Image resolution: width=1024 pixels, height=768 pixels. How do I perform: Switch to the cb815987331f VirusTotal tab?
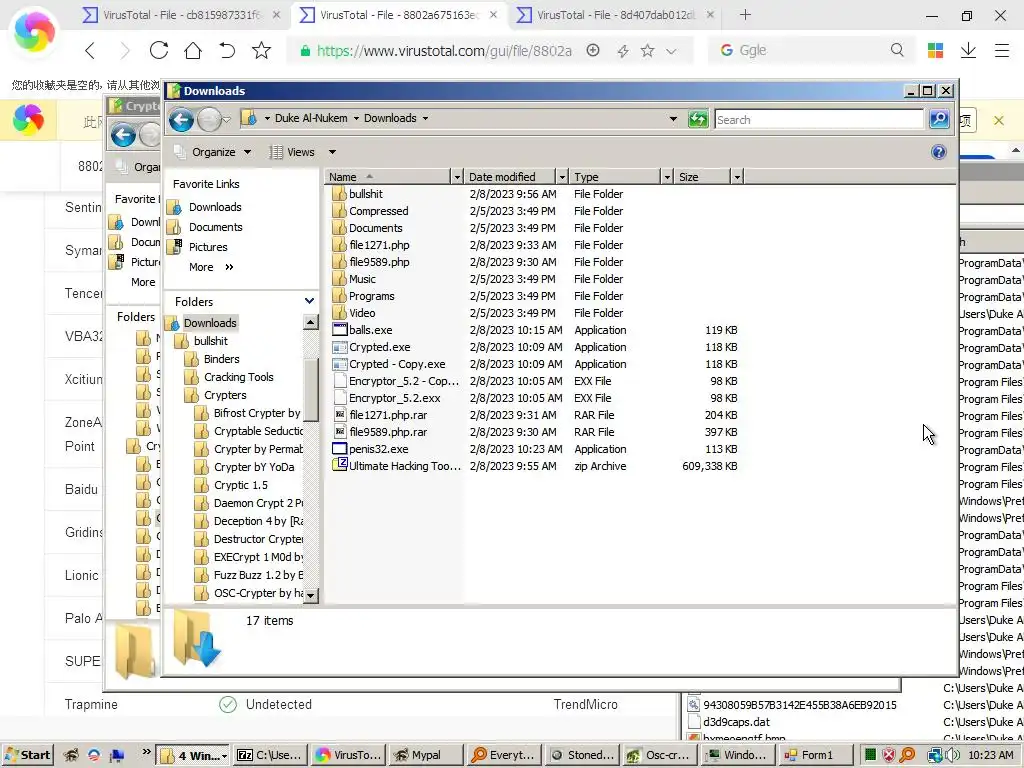click(x=182, y=14)
